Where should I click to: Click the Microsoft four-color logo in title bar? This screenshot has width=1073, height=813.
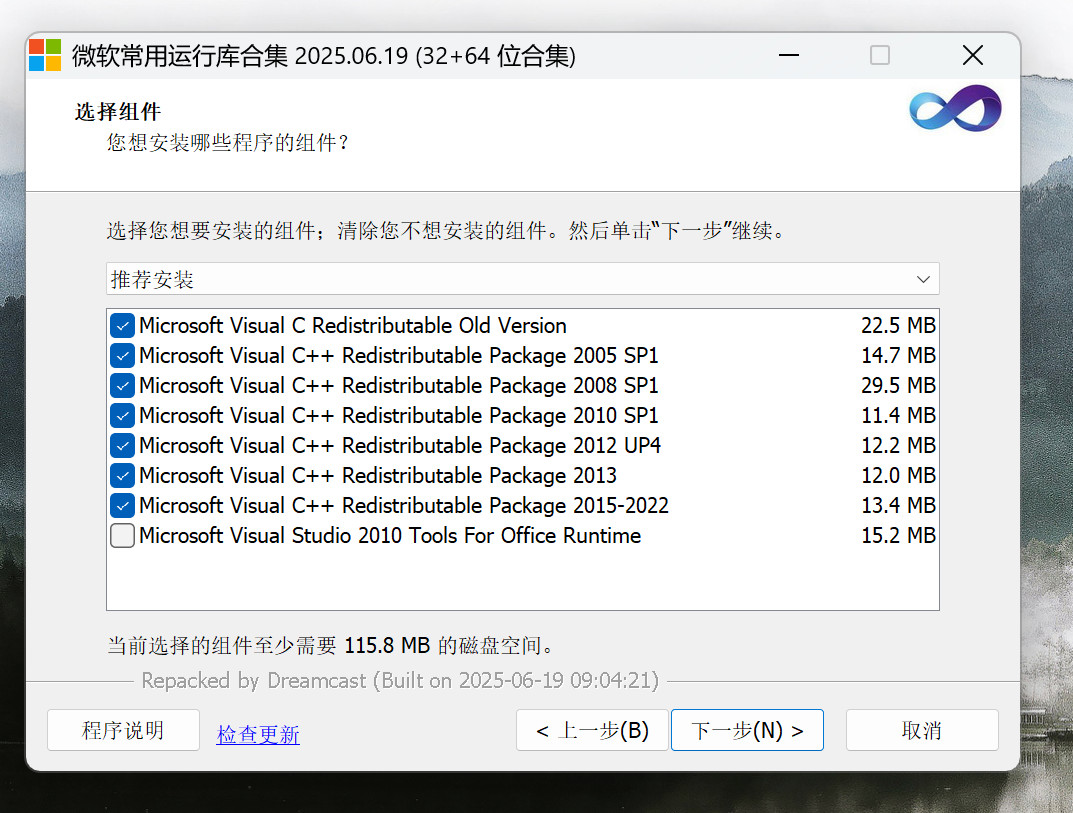[x=45, y=55]
